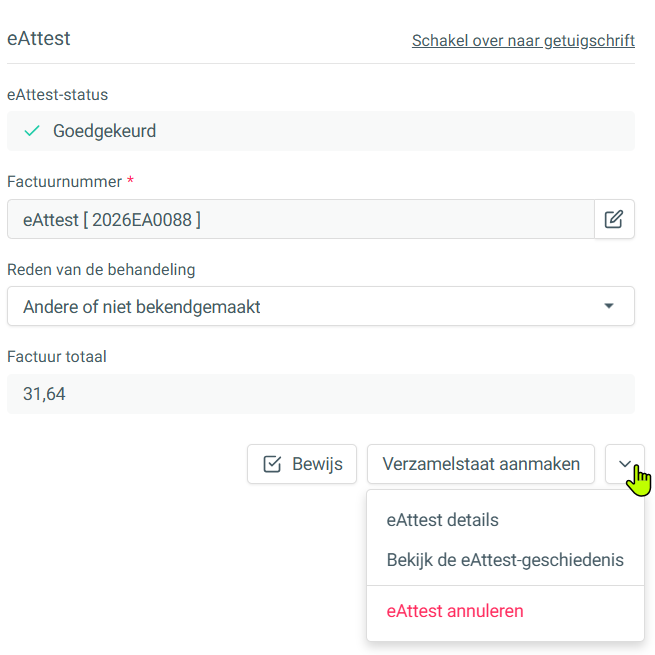Select the red eAttest annuleren option
Viewport: 655px width, 655px height.
(455, 611)
